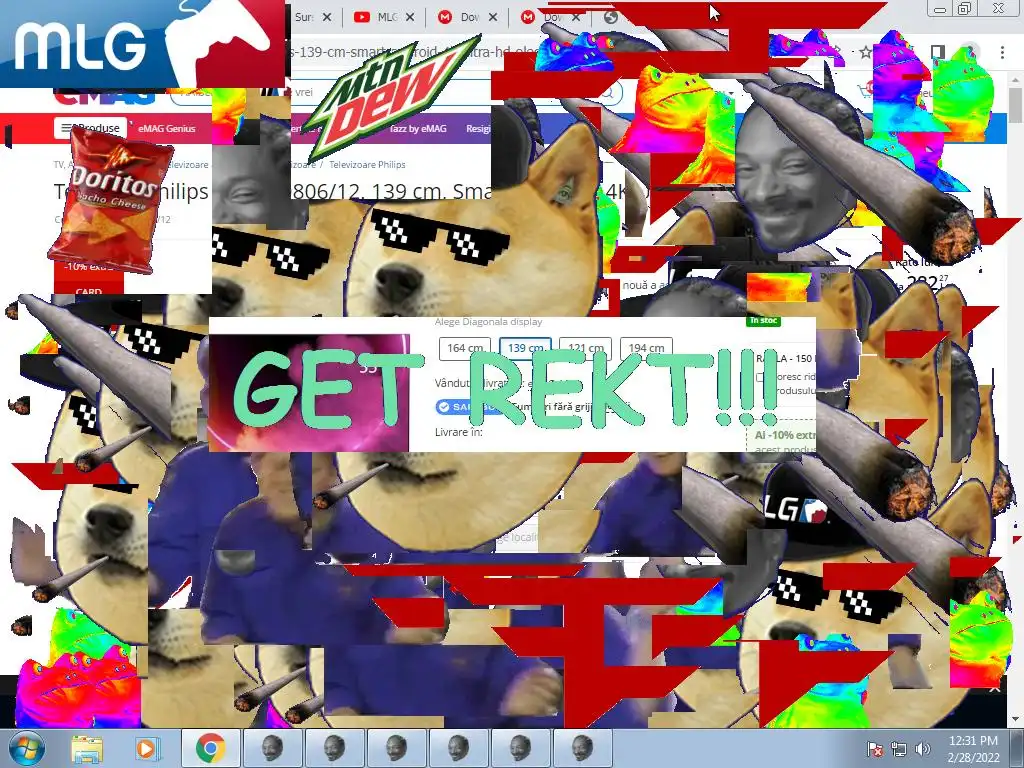The width and height of the screenshot is (1024, 768).
Task: Open the network status tray icon
Action: (x=899, y=750)
